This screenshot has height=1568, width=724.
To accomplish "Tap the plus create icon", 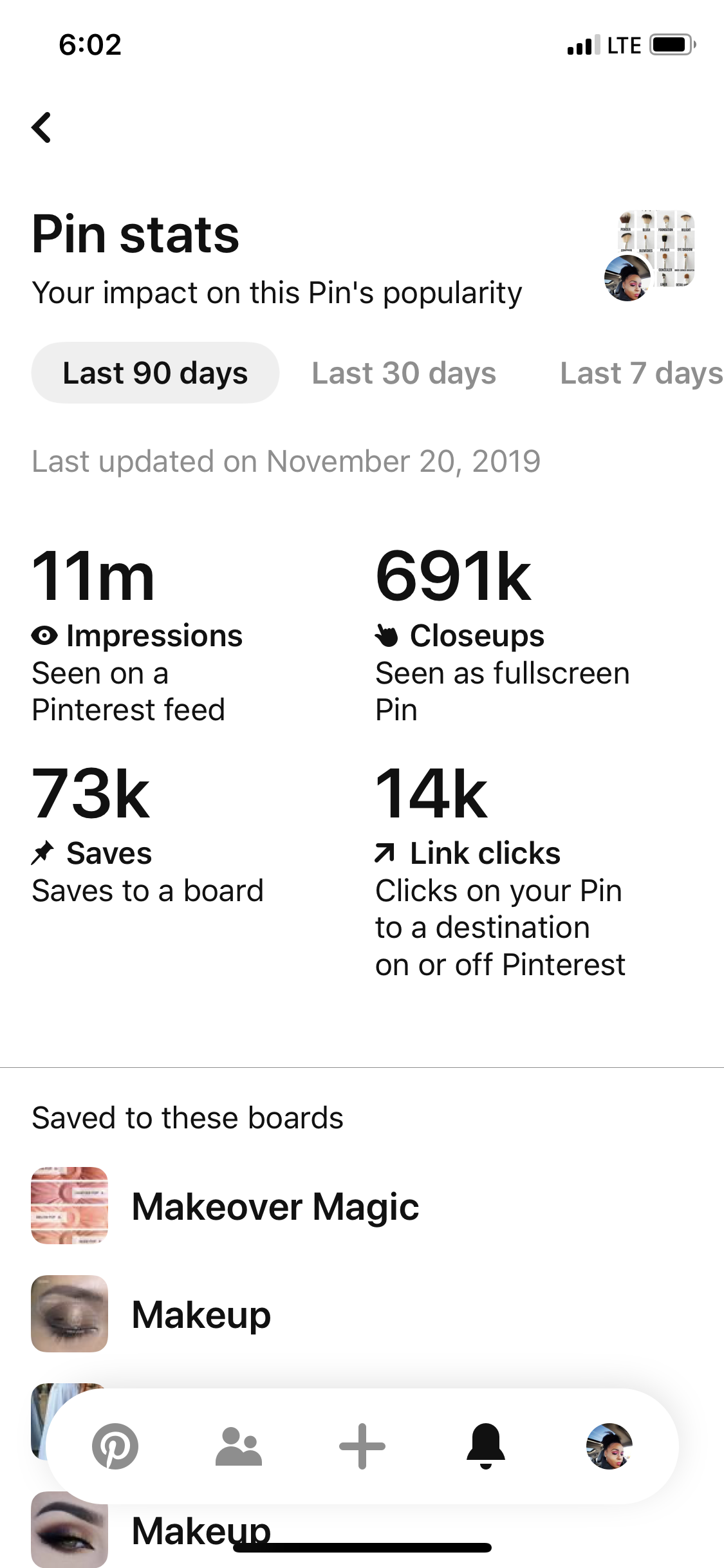I will 362,1446.
